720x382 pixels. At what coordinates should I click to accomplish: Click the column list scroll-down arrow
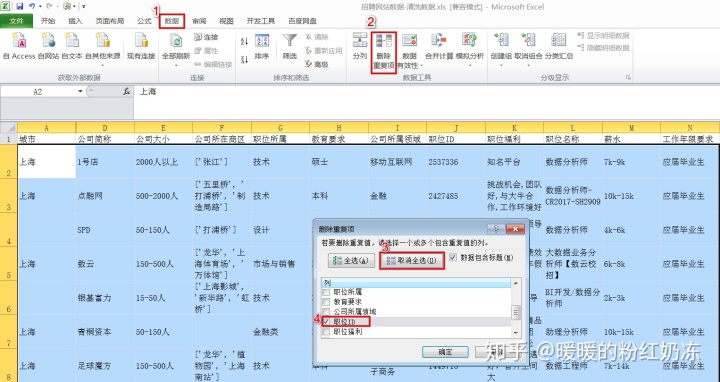(516, 332)
